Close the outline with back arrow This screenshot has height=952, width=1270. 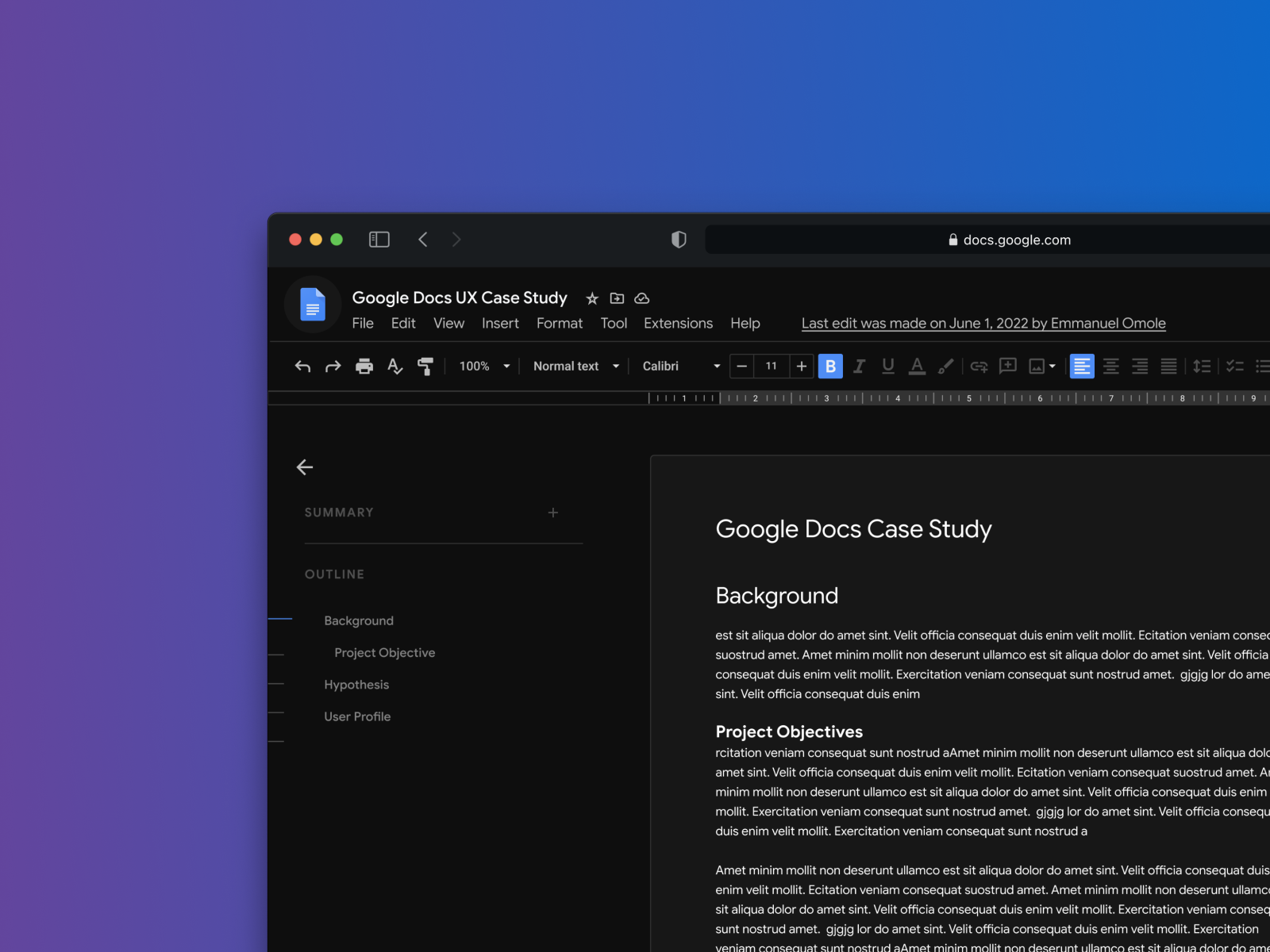[305, 467]
